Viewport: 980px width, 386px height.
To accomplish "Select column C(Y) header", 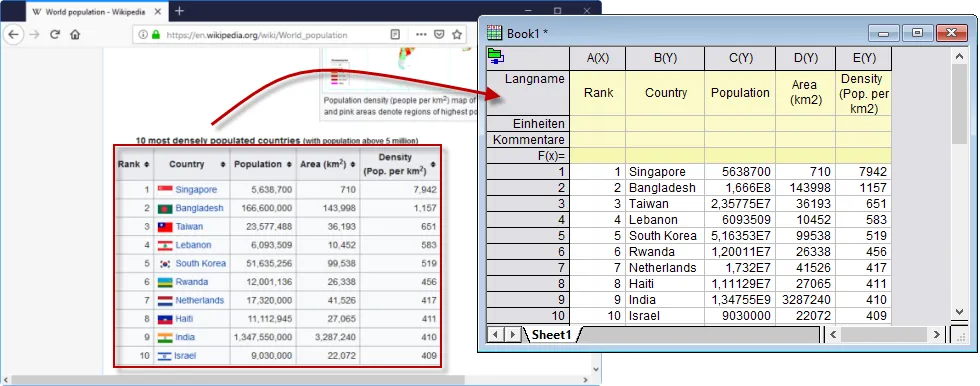I will click(x=740, y=58).
